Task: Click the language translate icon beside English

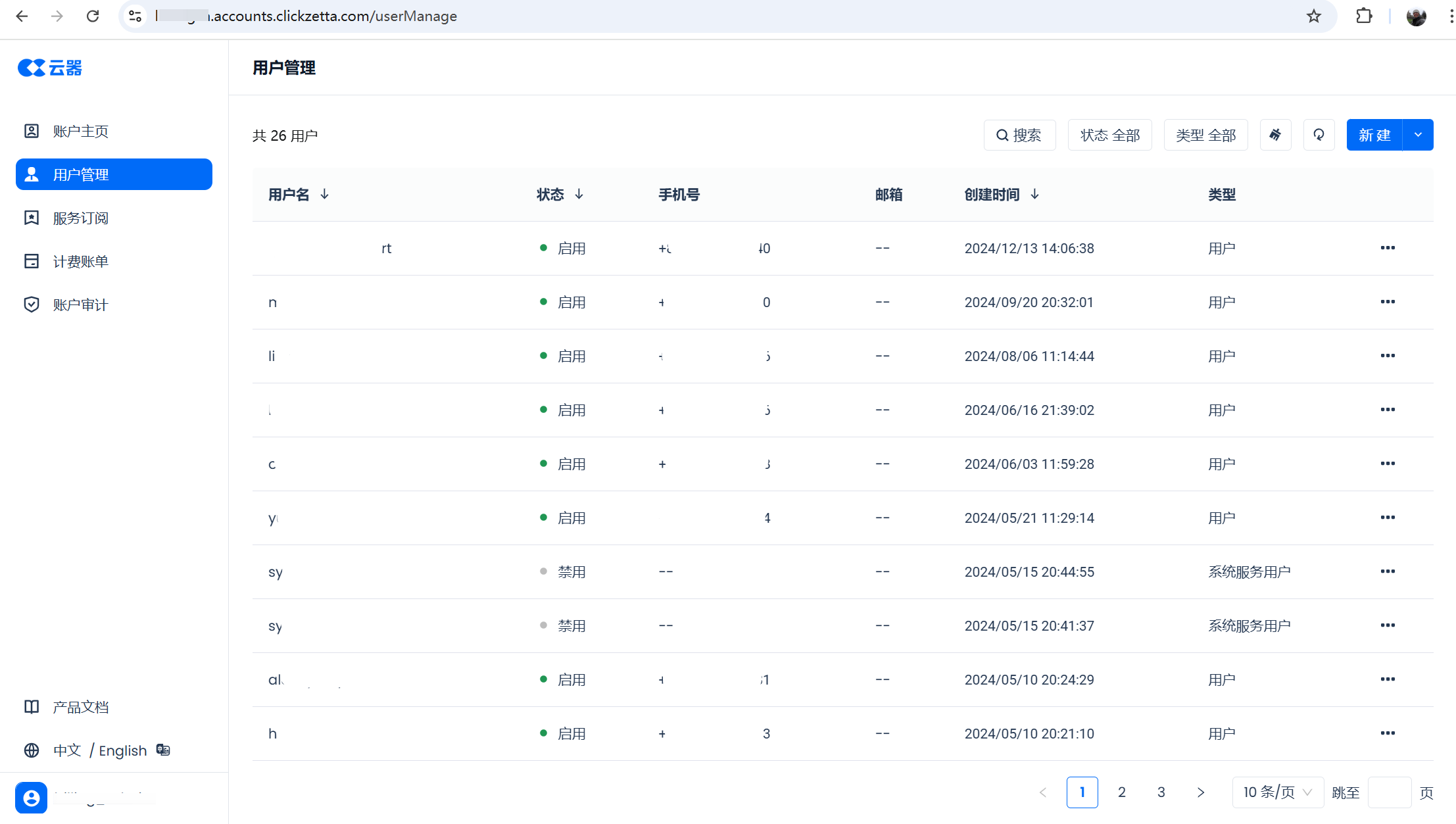Action: pos(163,750)
